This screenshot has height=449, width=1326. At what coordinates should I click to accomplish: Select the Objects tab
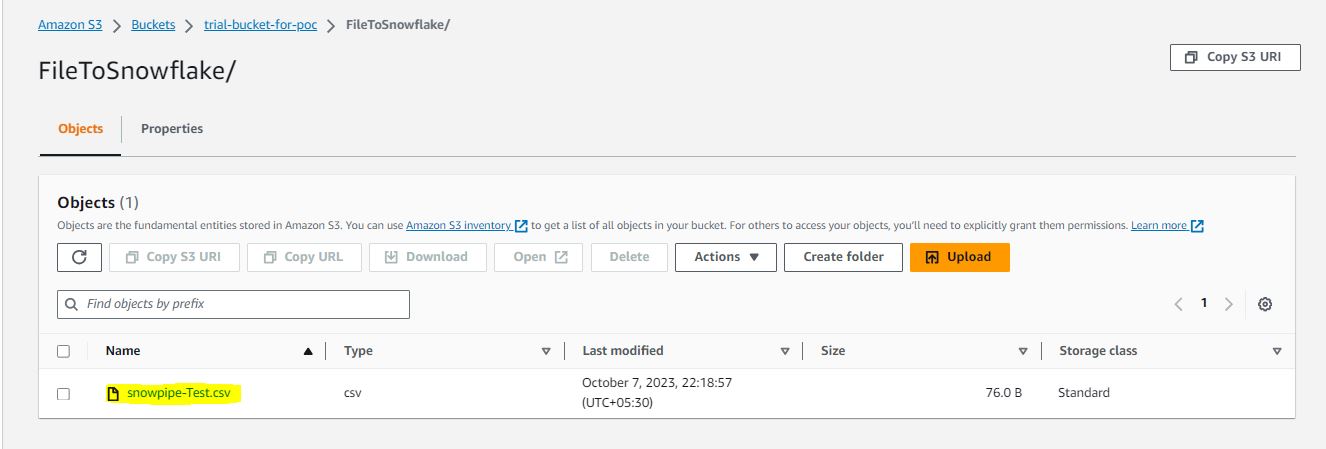80,129
